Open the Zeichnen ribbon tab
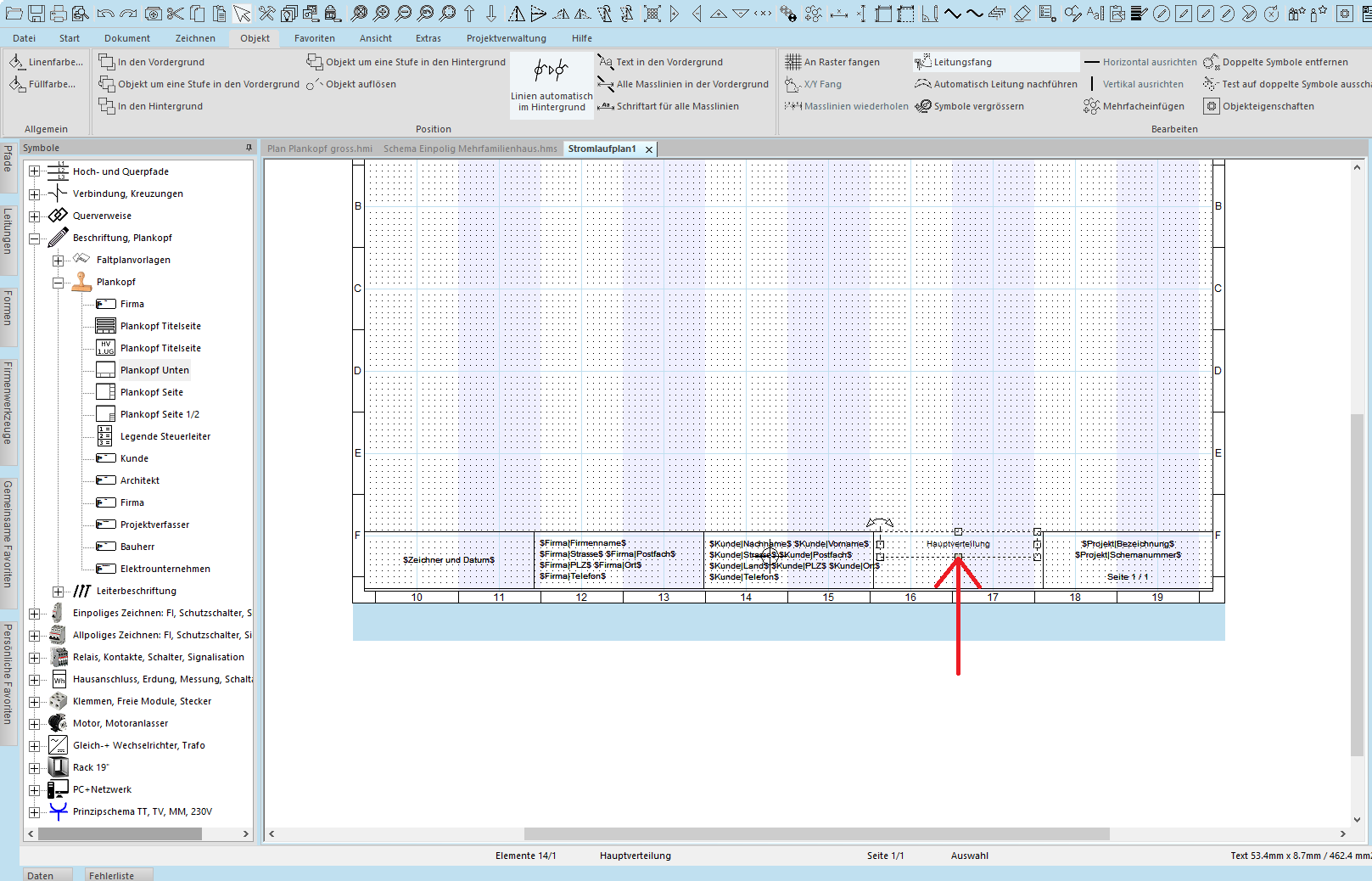Viewport: 1372px width, 881px height. 195,38
